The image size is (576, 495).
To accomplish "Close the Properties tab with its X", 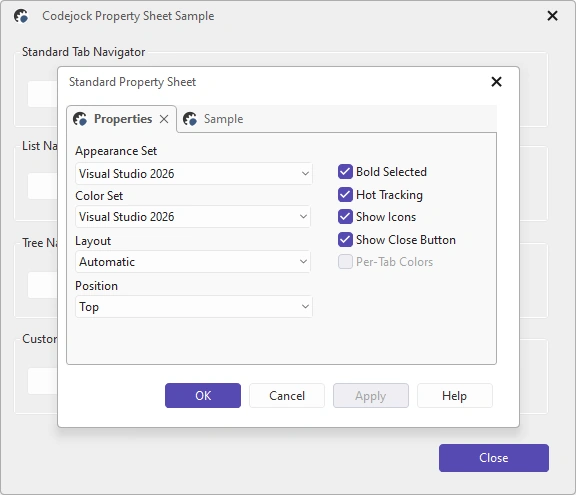I will click(164, 119).
